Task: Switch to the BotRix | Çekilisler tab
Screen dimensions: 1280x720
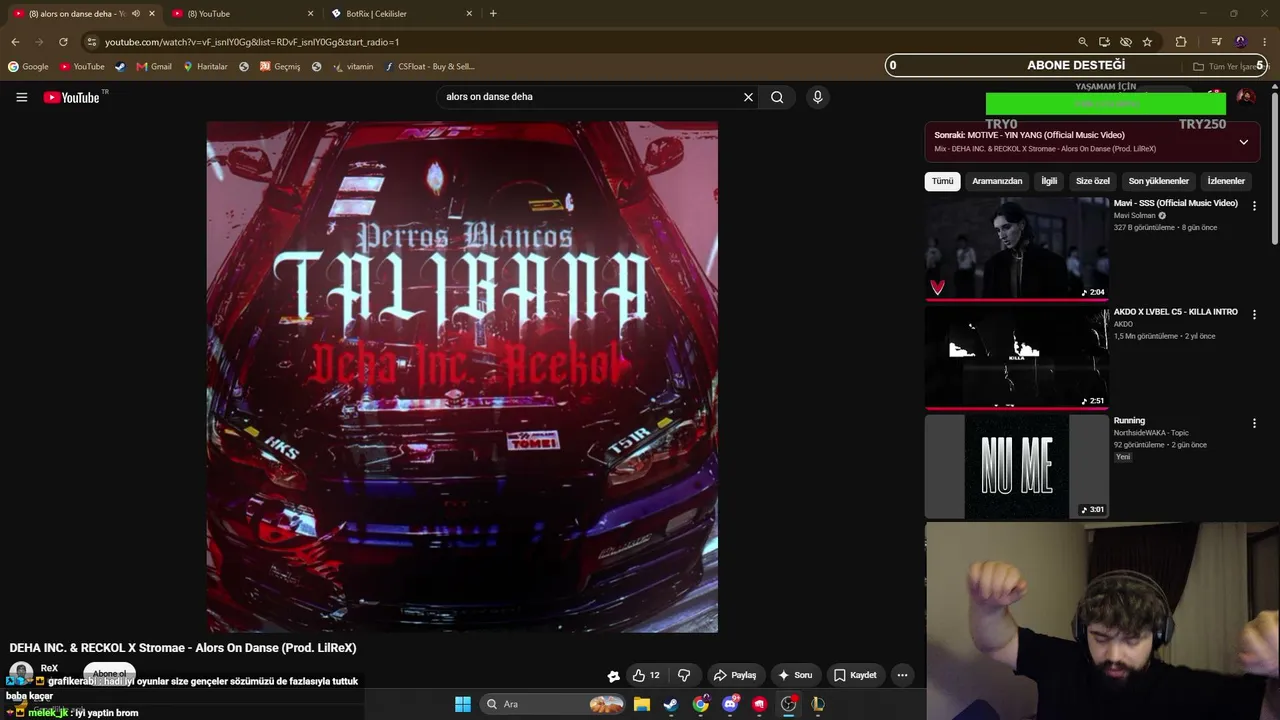Action: (x=400, y=14)
